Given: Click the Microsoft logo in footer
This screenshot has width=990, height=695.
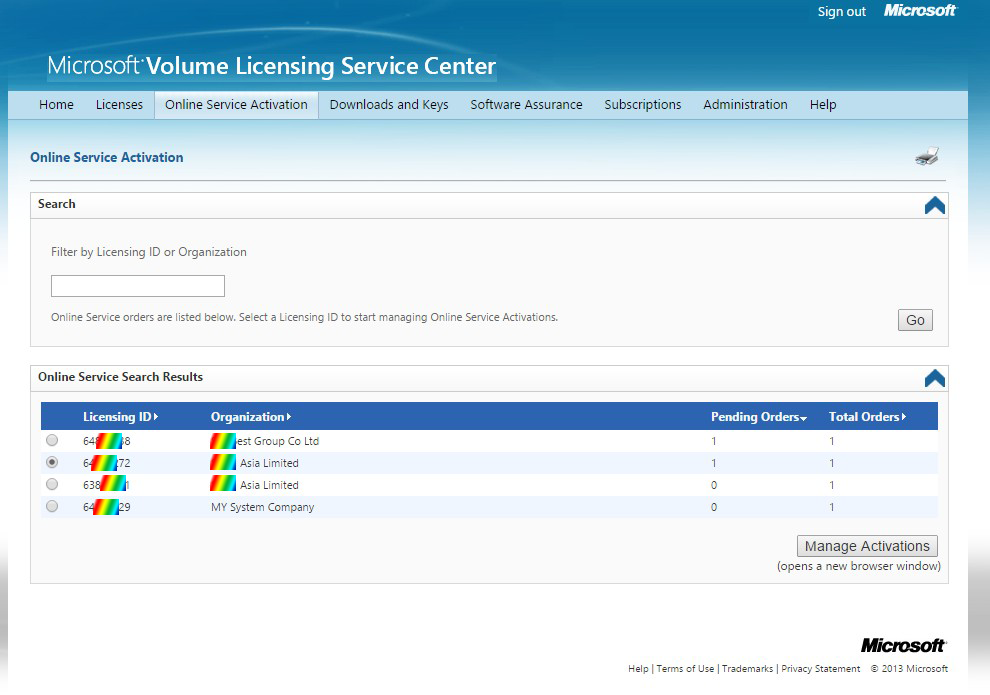Looking at the screenshot, I should (x=904, y=645).
